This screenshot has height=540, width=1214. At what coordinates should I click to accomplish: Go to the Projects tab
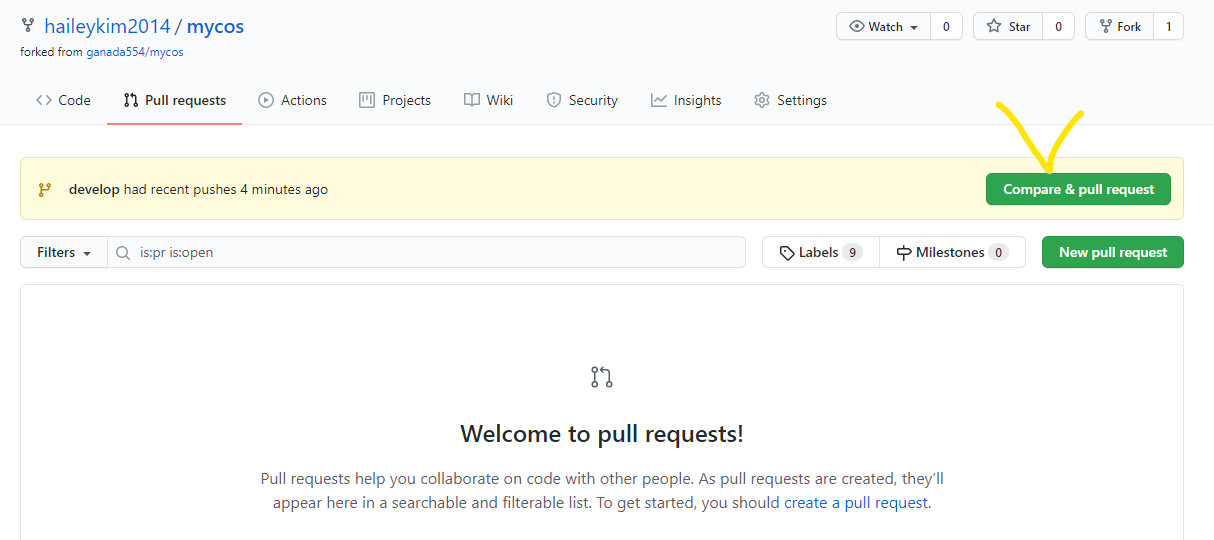(x=395, y=100)
